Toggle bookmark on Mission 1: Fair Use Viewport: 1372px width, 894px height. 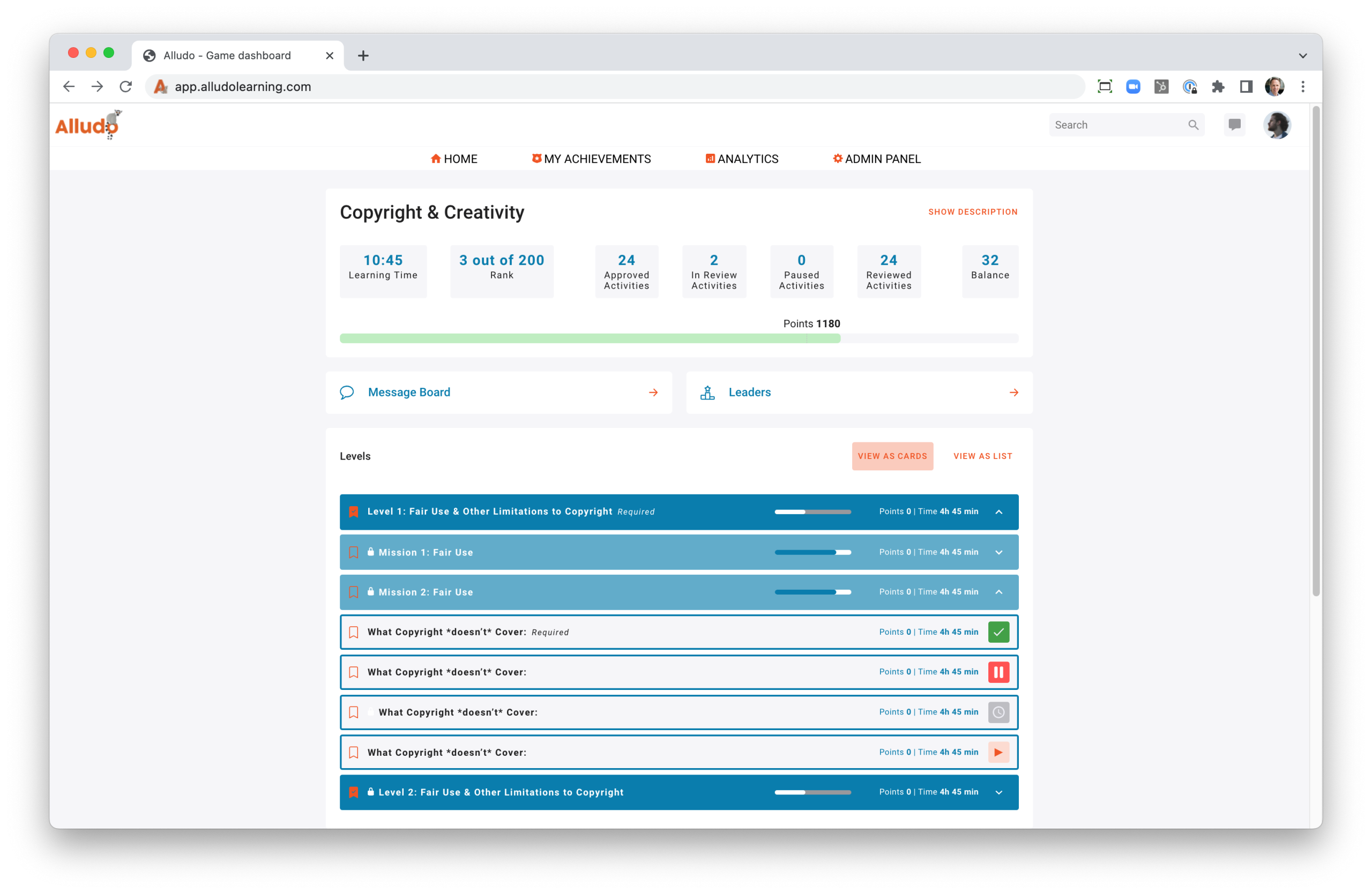pos(353,552)
